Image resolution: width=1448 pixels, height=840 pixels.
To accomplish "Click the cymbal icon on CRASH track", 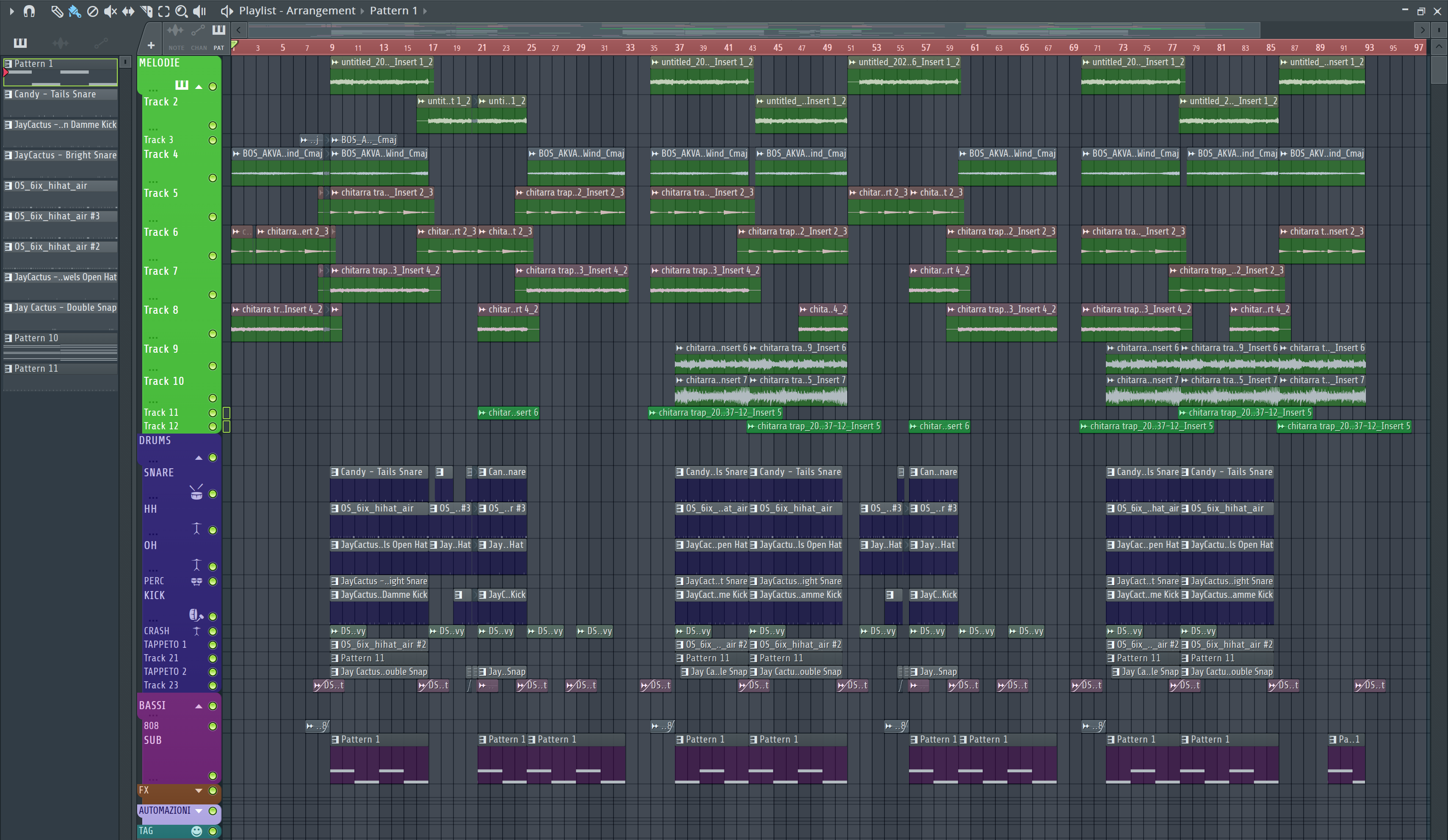I will (196, 631).
